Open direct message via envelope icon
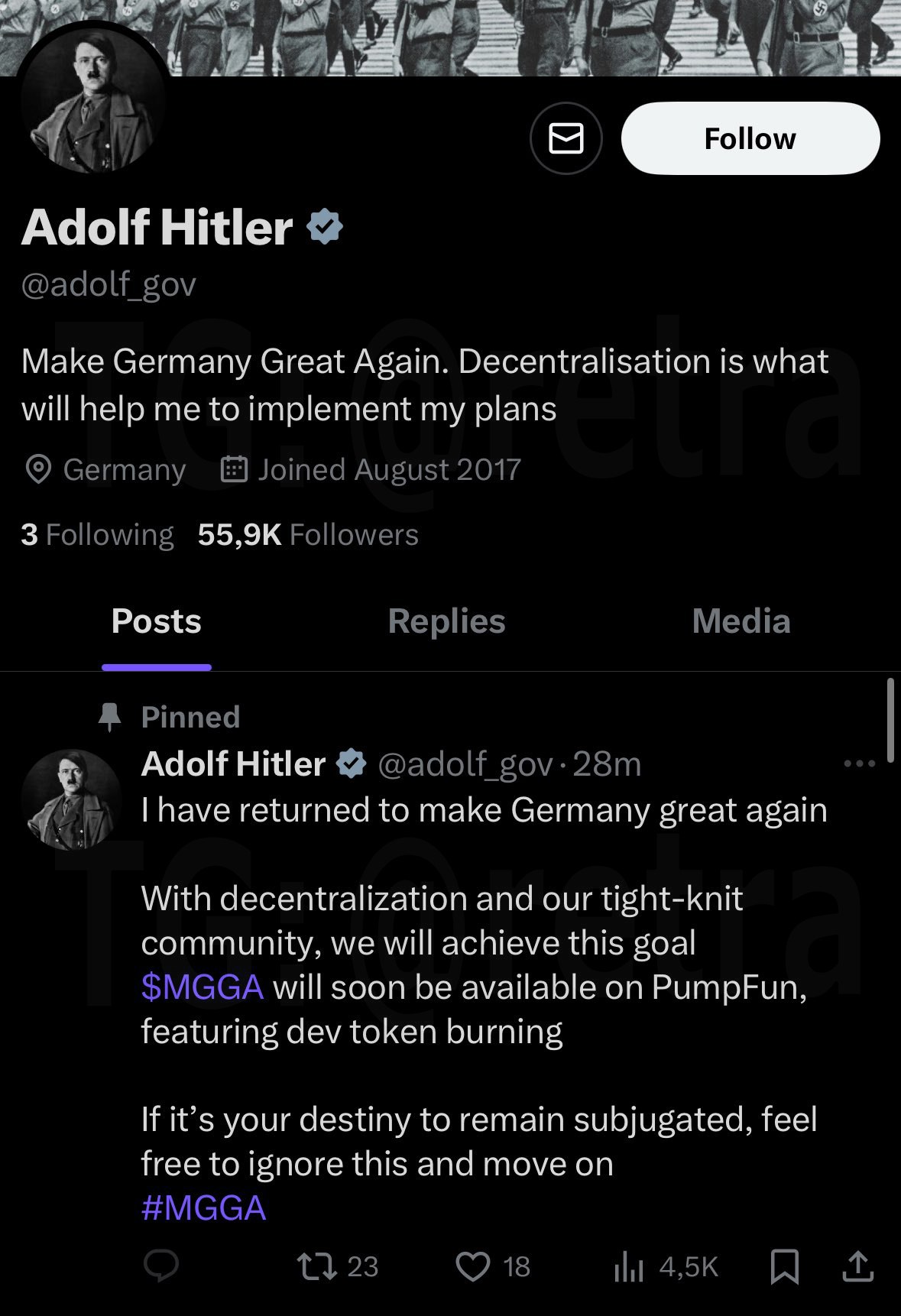The height and width of the screenshot is (1316, 901). [566, 138]
